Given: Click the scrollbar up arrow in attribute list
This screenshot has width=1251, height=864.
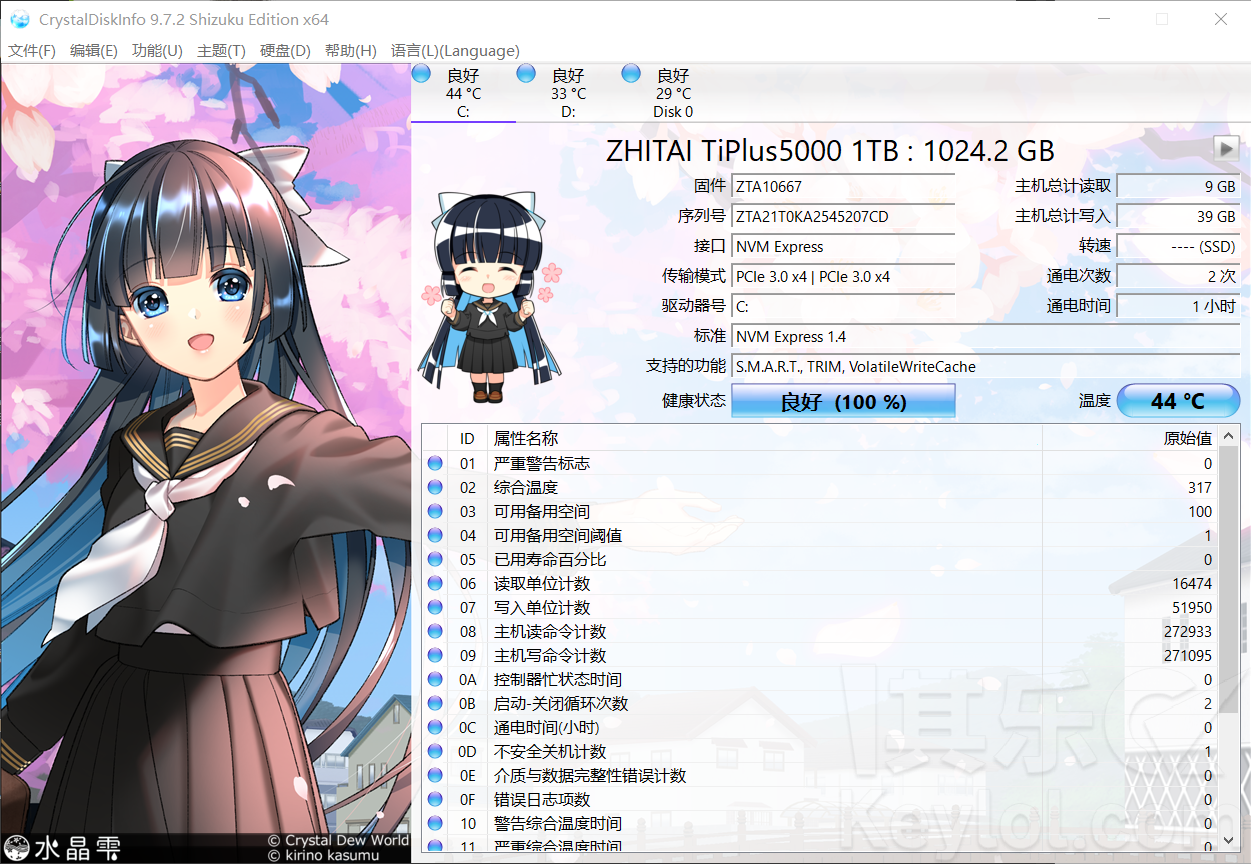Looking at the screenshot, I should [x=1230, y=436].
